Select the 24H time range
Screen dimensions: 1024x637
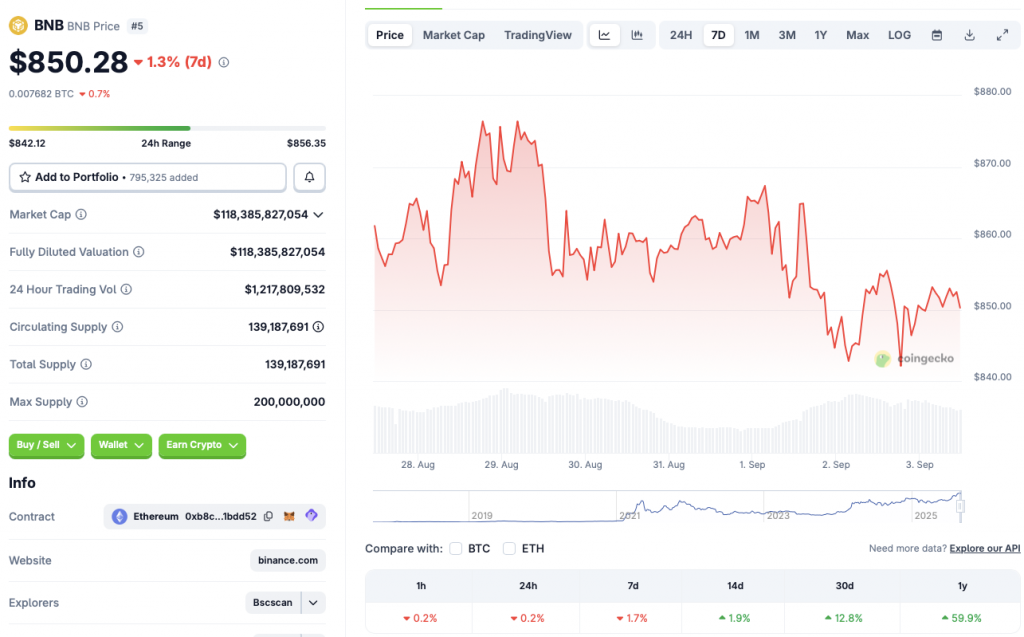[x=680, y=35]
